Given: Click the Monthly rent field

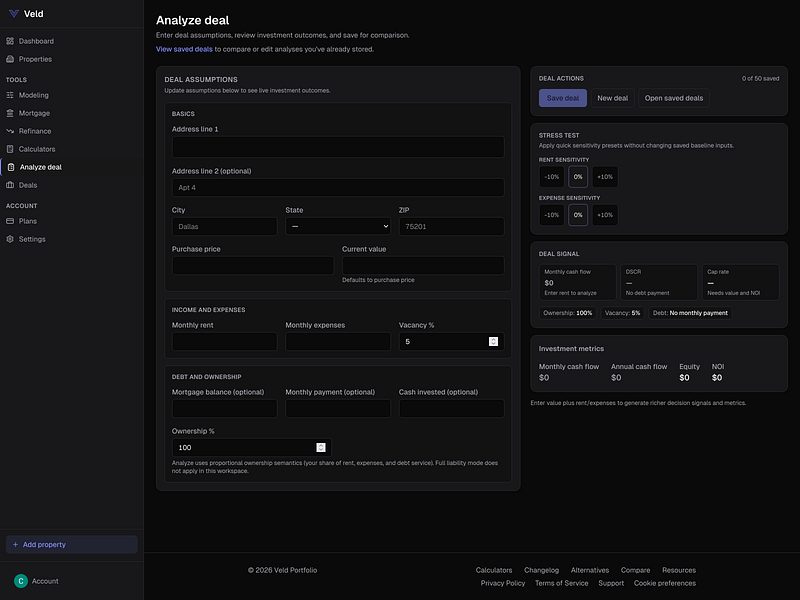Looking at the screenshot, I should tap(224, 342).
